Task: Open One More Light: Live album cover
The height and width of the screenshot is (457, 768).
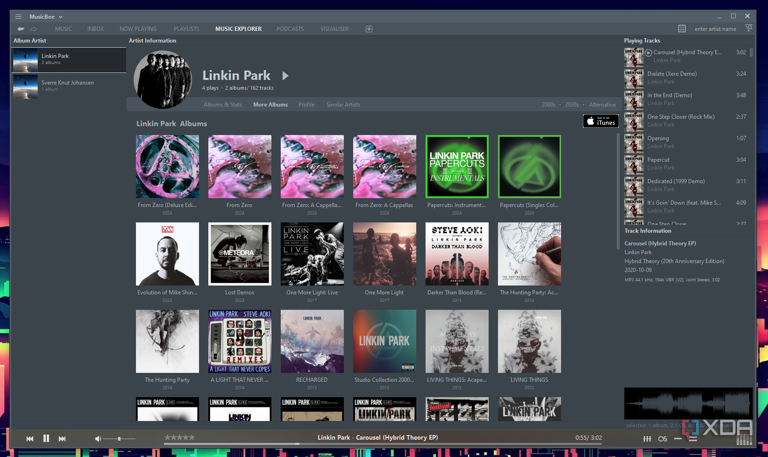Action: [x=312, y=254]
